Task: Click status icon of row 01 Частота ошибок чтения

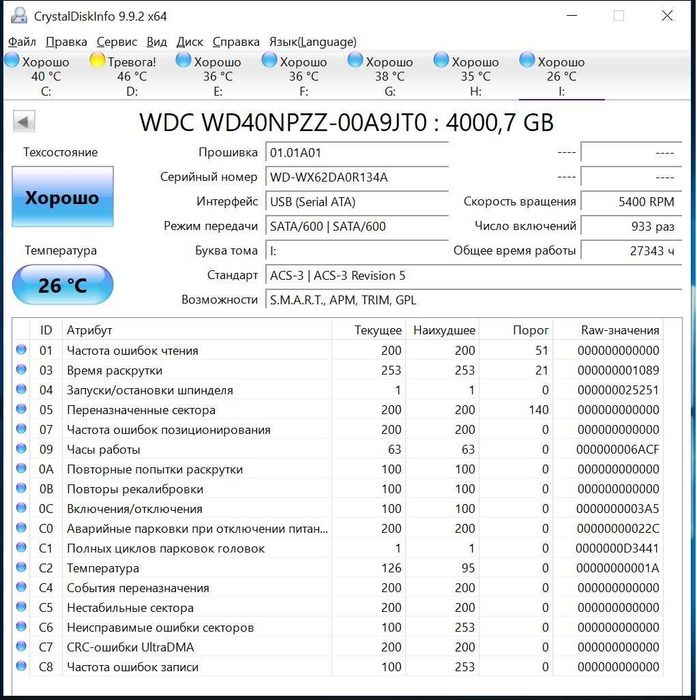Action: (x=21, y=350)
